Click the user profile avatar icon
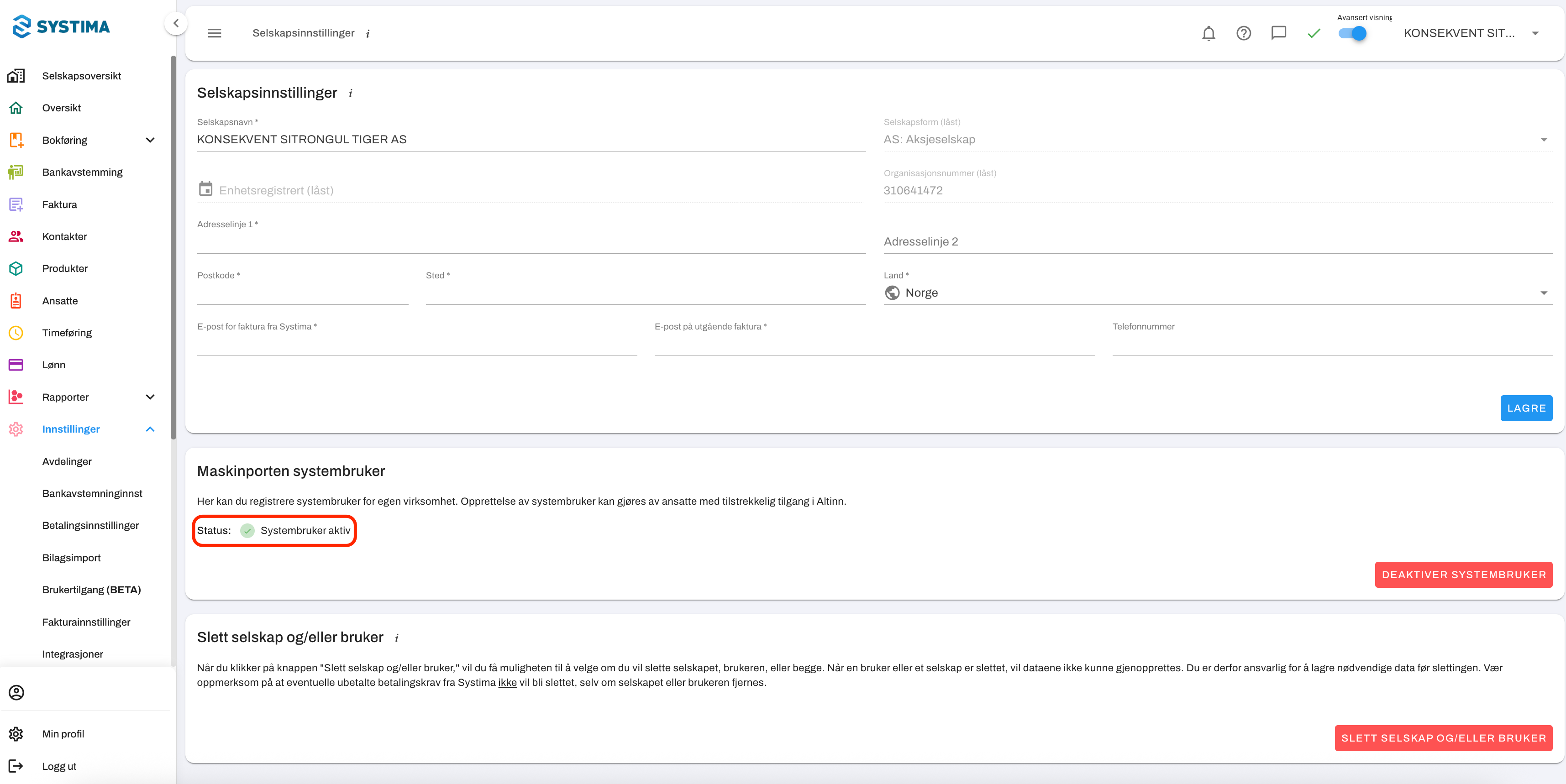 16,692
